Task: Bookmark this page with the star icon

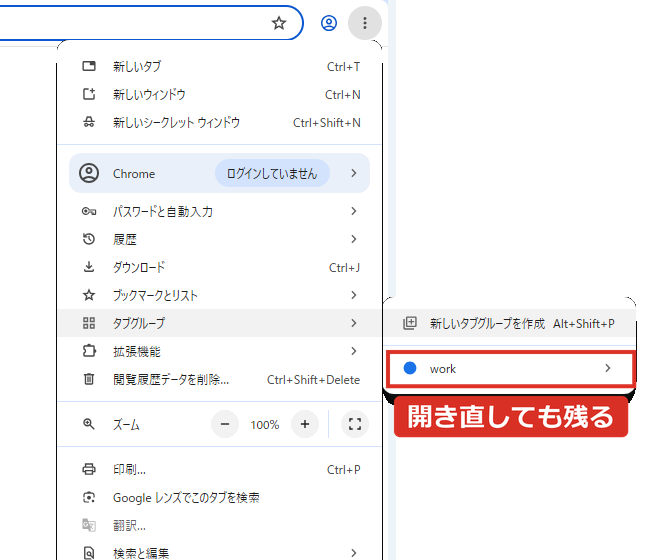Action: pos(279,23)
